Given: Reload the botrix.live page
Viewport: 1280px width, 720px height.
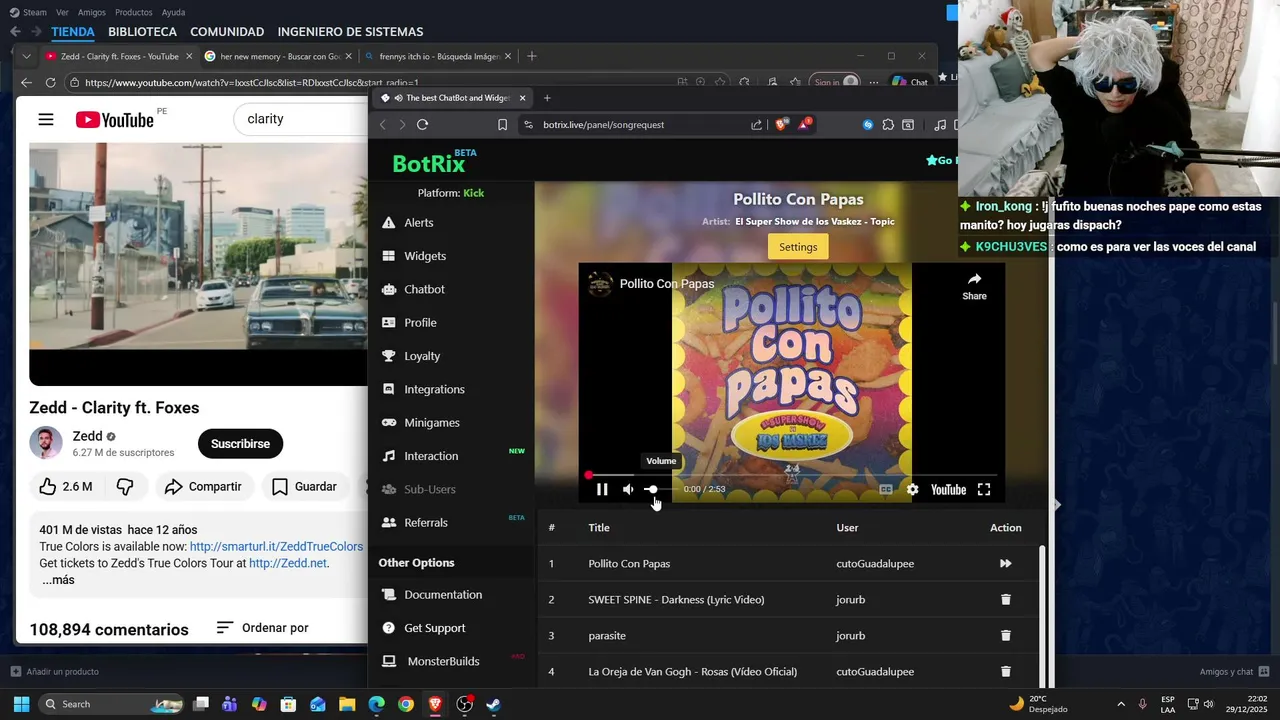Looking at the screenshot, I should pos(422,125).
